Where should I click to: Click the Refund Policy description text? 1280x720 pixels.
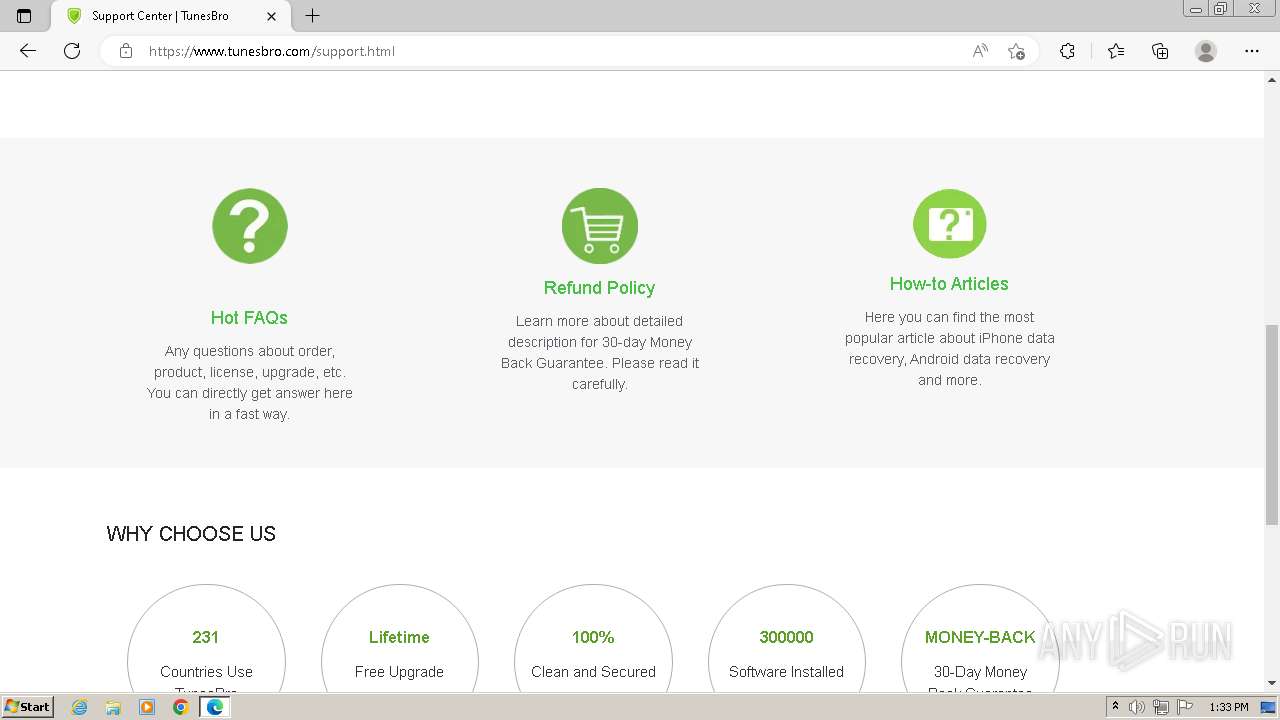tap(600, 352)
